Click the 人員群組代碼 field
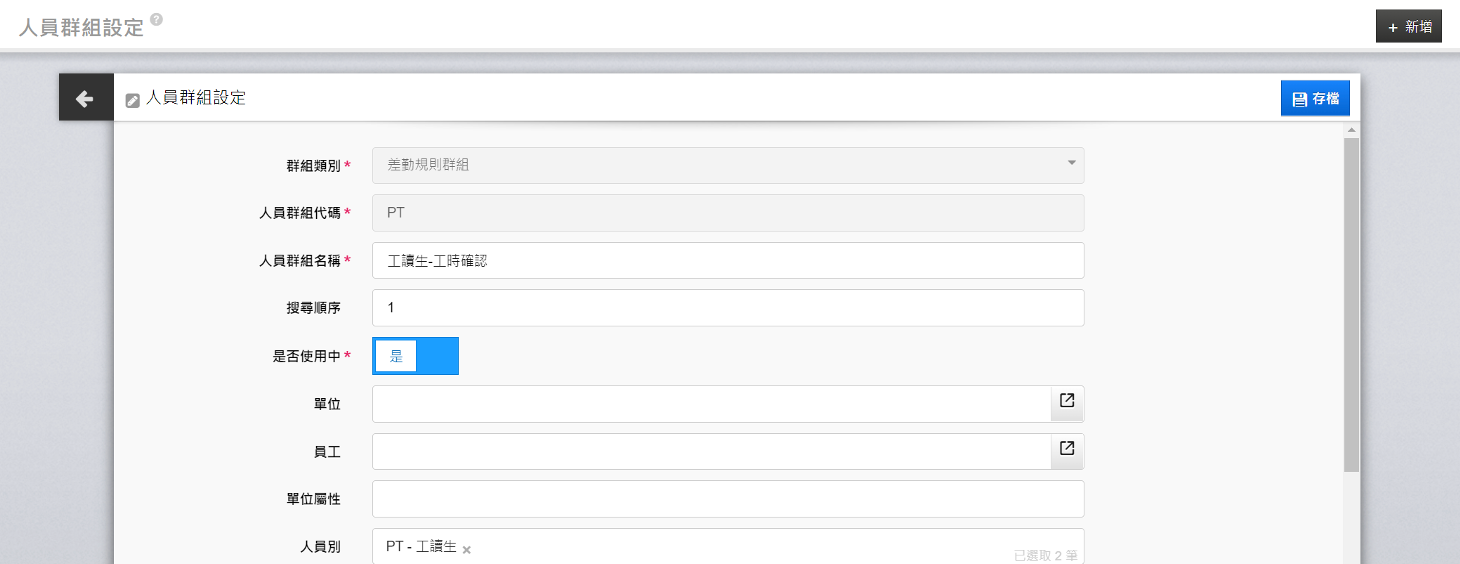This screenshot has height=564, width=1460. [x=728, y=213]
